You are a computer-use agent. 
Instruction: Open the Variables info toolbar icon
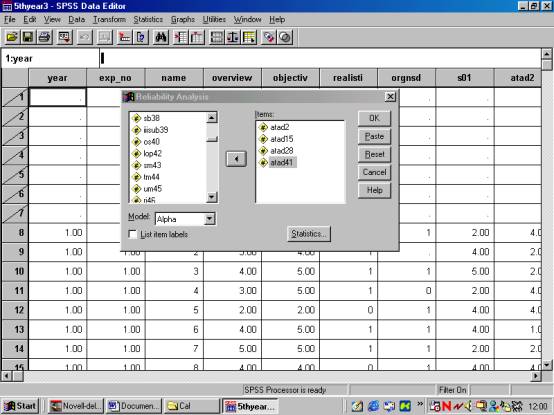click(140, 37)
